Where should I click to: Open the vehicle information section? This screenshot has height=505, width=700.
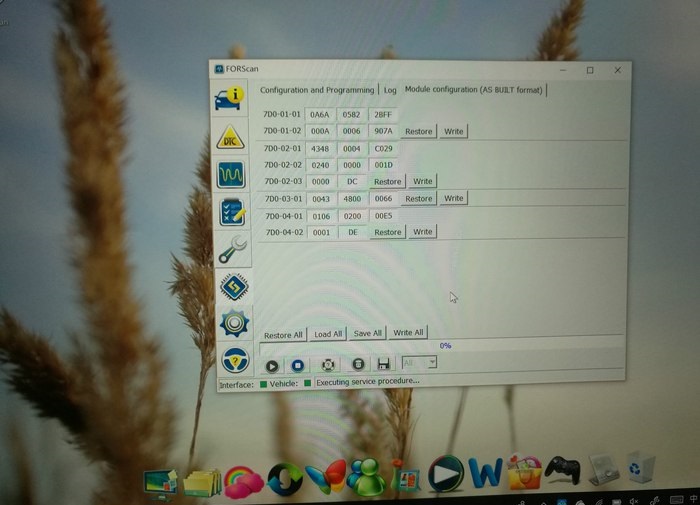229,98
